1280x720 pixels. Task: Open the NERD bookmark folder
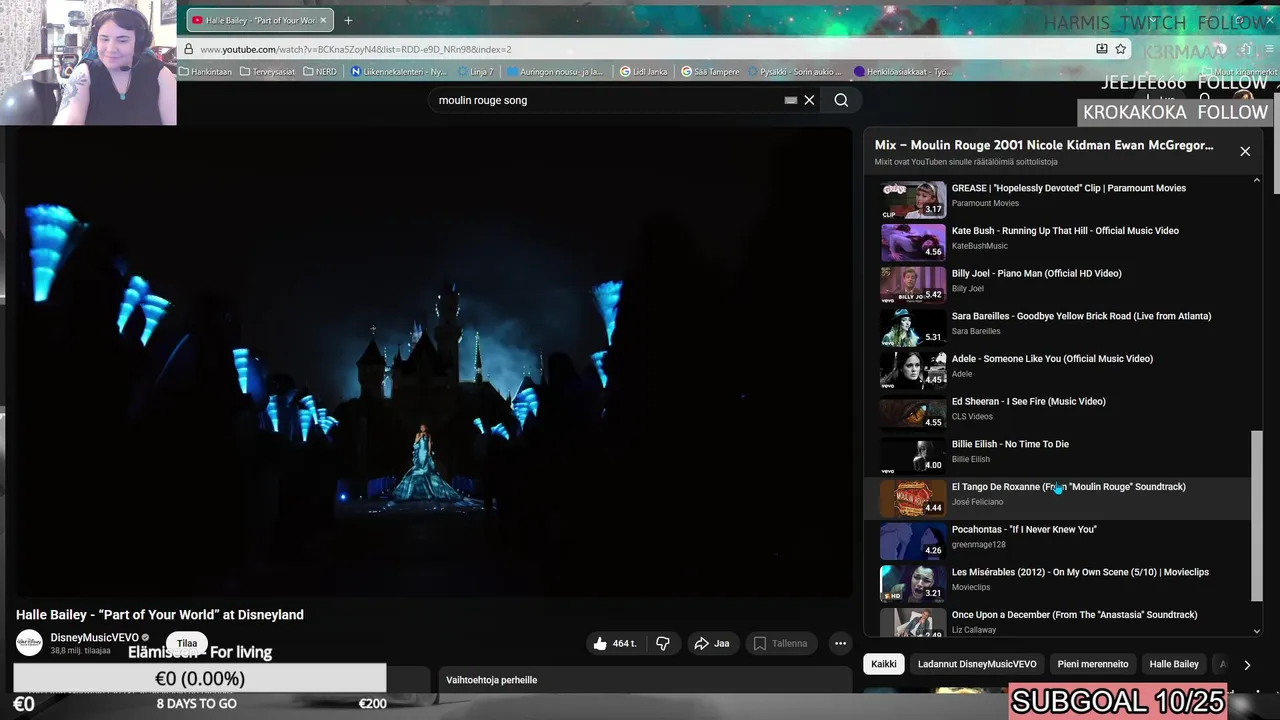coord(320,72)
